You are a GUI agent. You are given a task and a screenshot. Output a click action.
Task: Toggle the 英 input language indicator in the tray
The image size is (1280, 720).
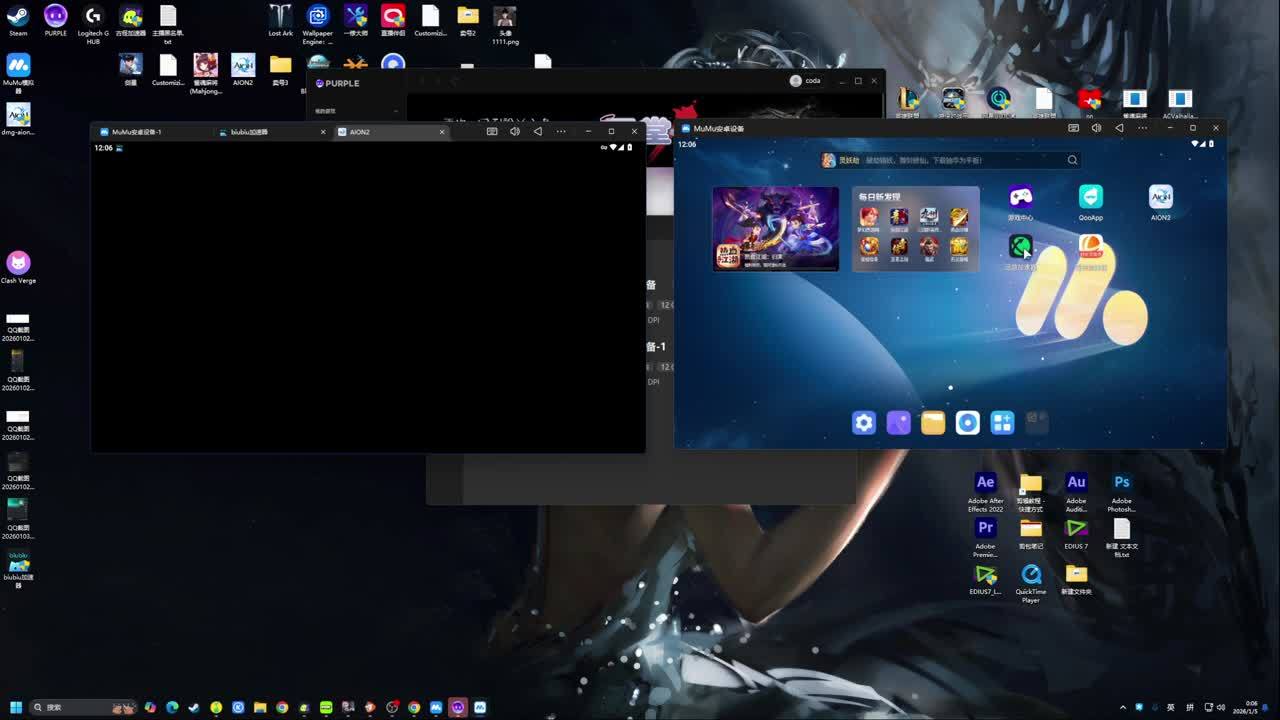1171,707
